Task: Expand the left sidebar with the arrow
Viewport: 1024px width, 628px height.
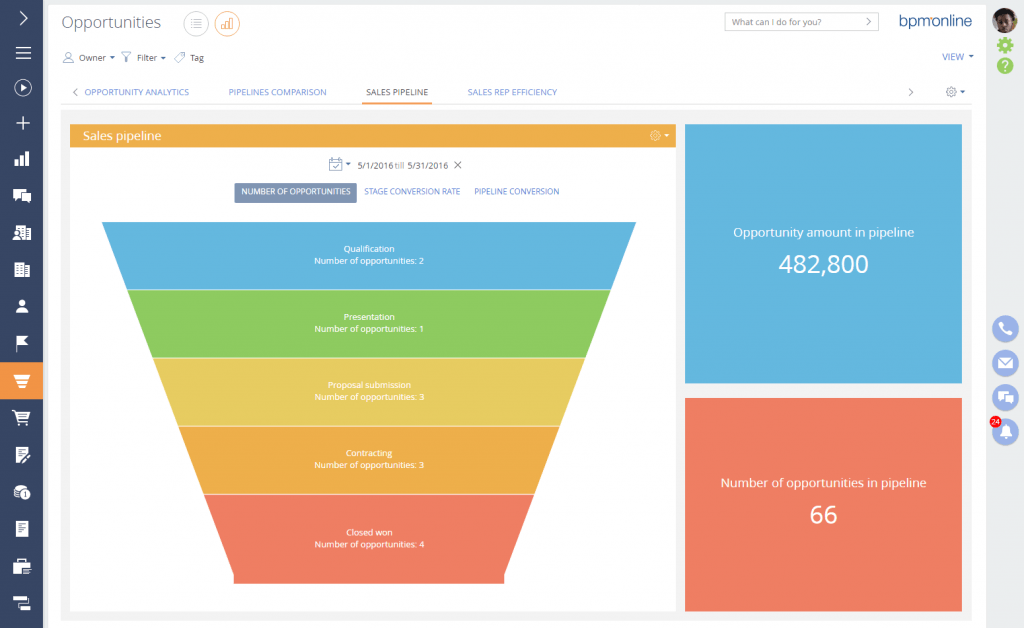Action: [x=23, y=18]
